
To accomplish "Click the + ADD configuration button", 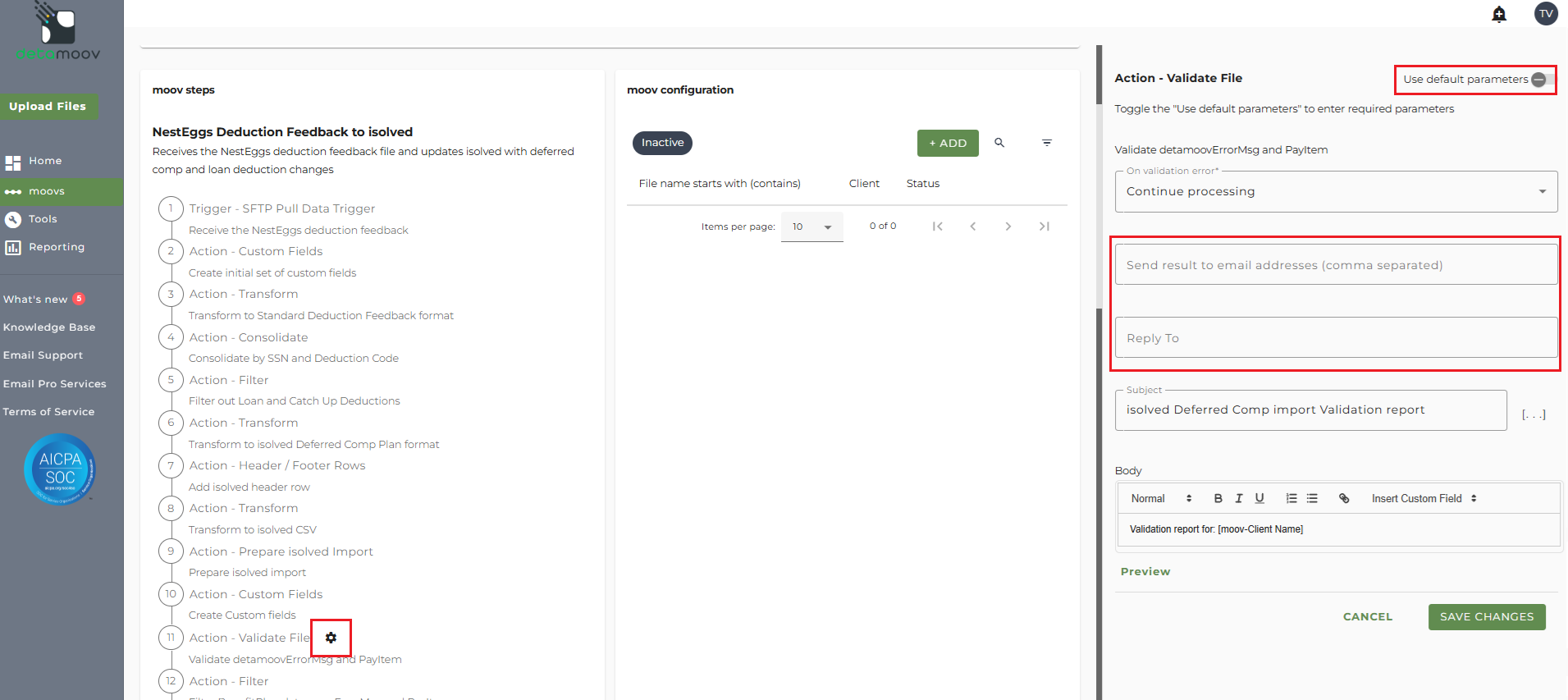I will [948, 143].
